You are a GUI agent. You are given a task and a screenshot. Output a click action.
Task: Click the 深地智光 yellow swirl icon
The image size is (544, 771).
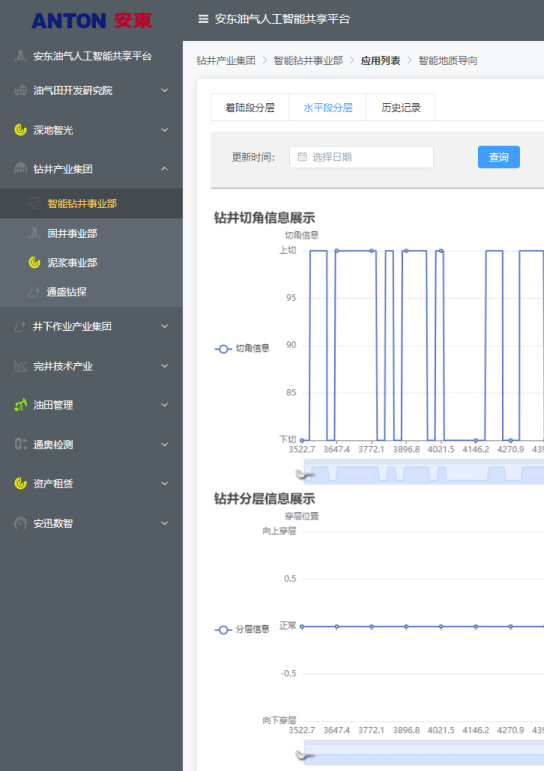click(x=20, y=130)
